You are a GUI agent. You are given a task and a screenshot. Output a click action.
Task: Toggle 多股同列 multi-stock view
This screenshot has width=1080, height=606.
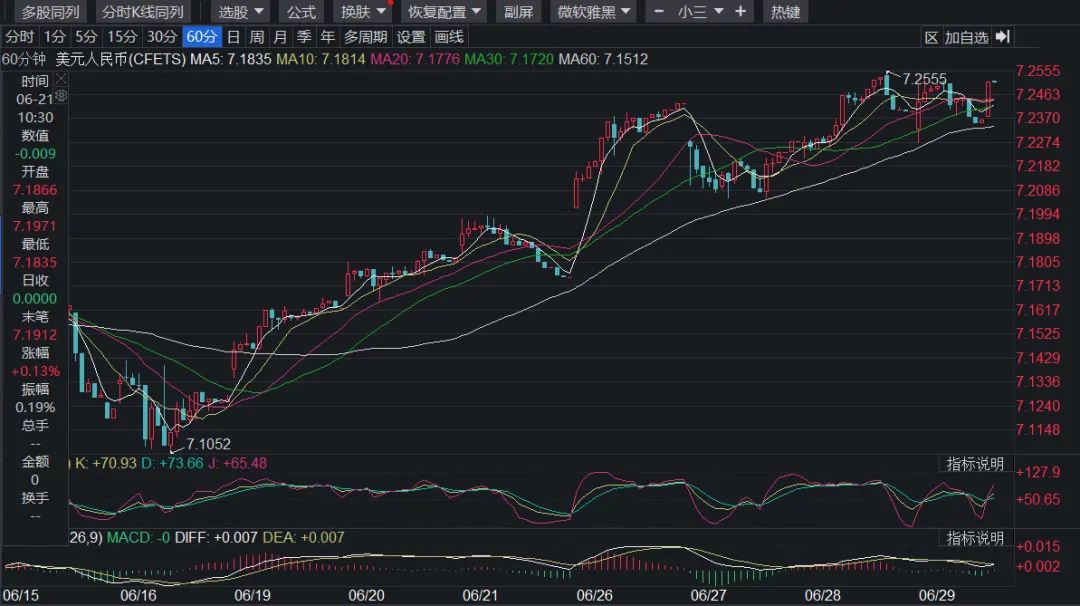50,12
